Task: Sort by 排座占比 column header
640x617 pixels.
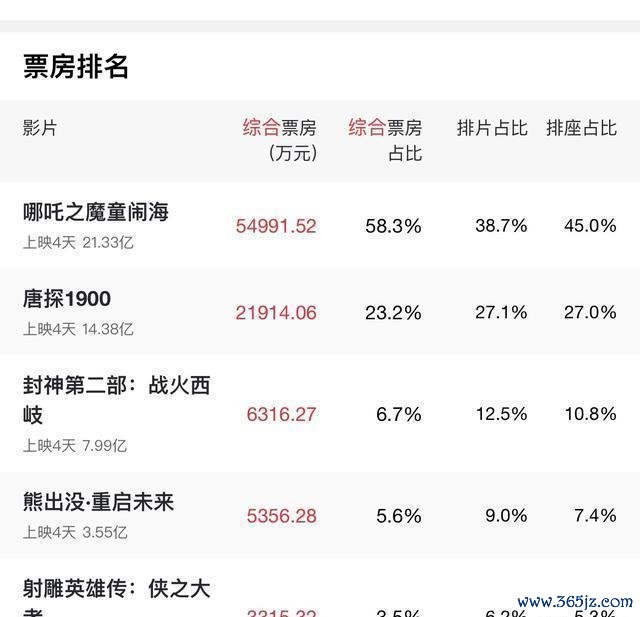Action: [581, 128]
